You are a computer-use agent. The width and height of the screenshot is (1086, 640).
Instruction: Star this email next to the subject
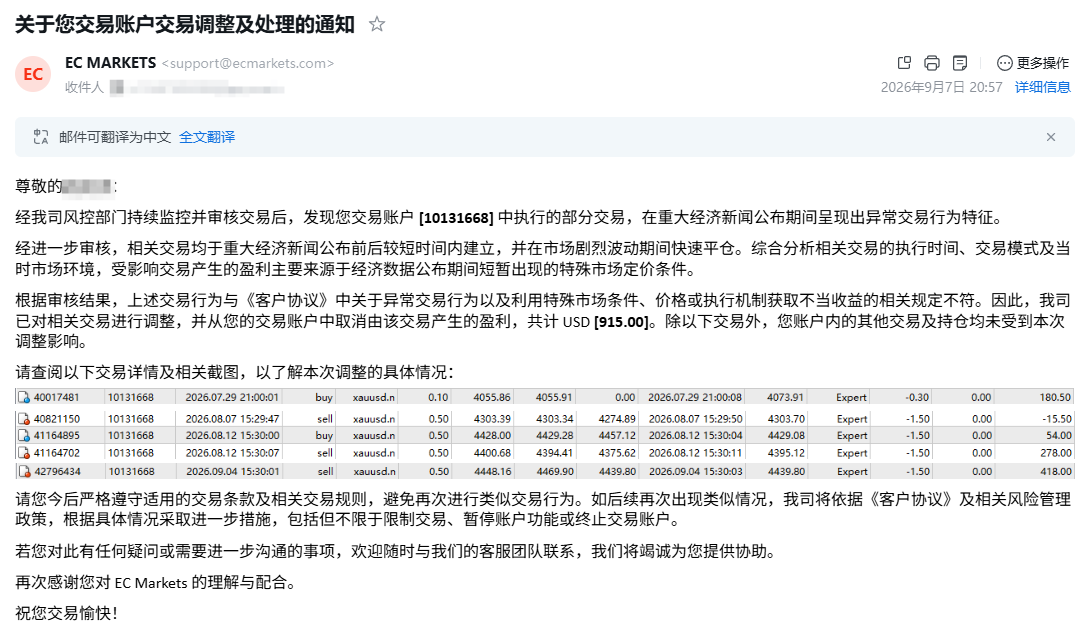(377, 24)
